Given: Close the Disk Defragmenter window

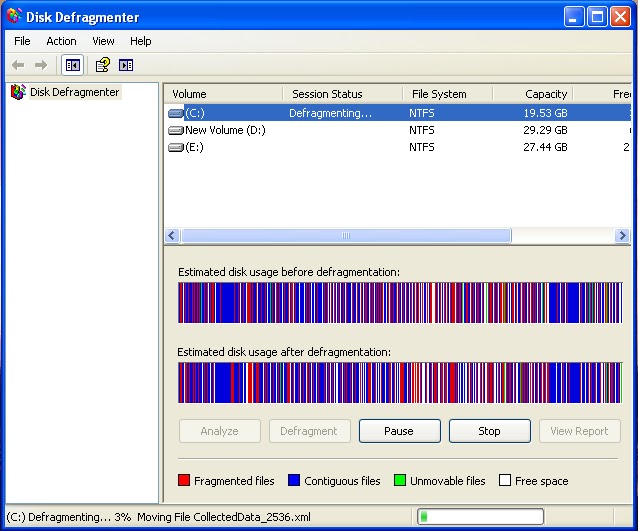Looking at the screenshot, I should [621, 17].
